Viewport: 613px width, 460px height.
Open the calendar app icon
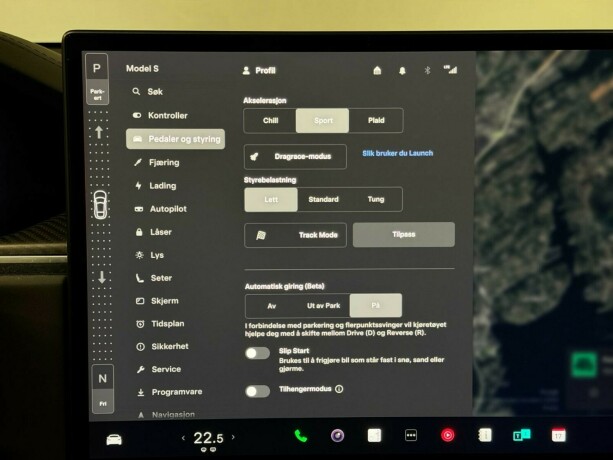[558, 435]
